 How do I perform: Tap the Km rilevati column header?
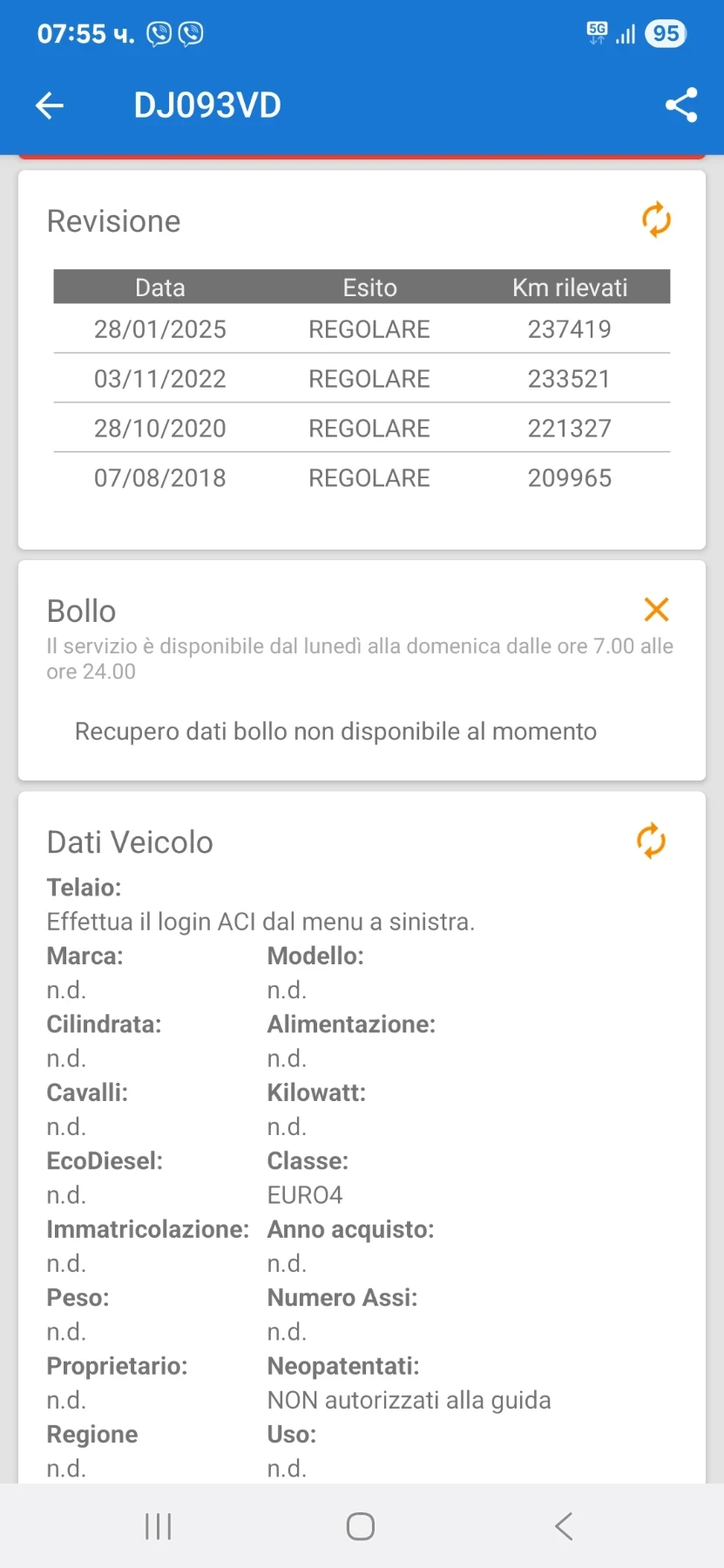[569, 287]
